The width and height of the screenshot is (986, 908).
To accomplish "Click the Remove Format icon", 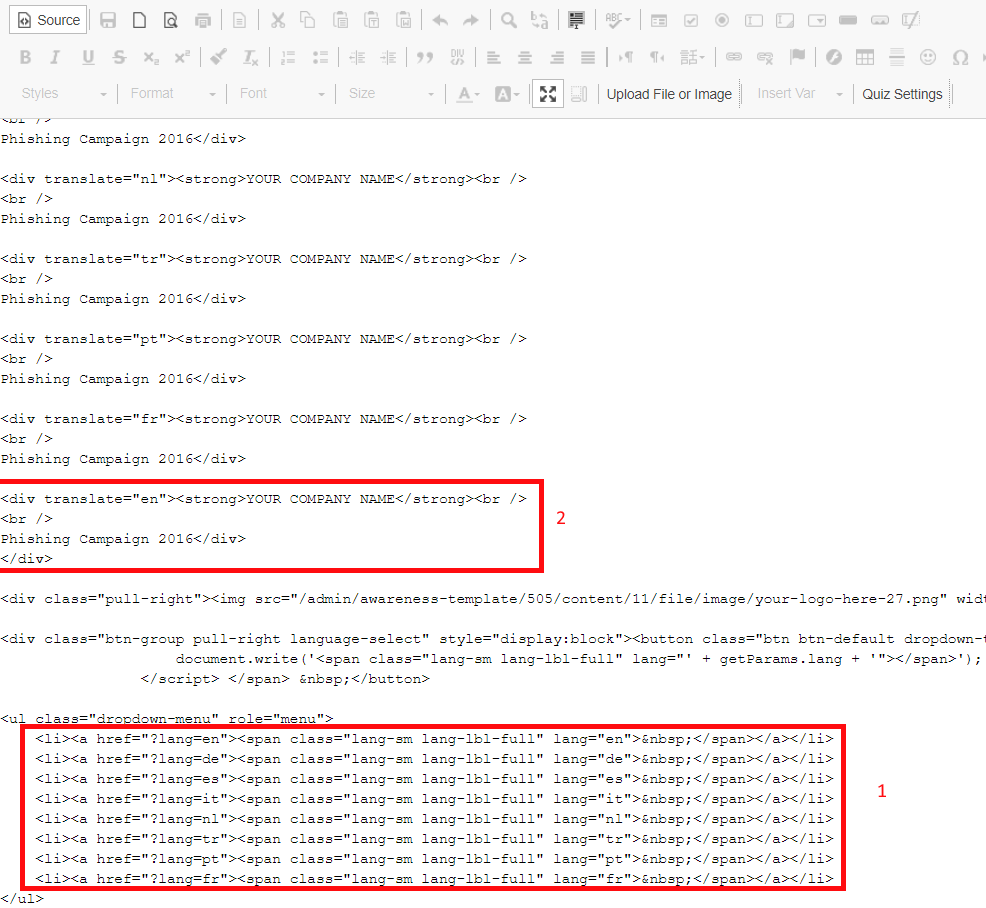I will point(250,57).
